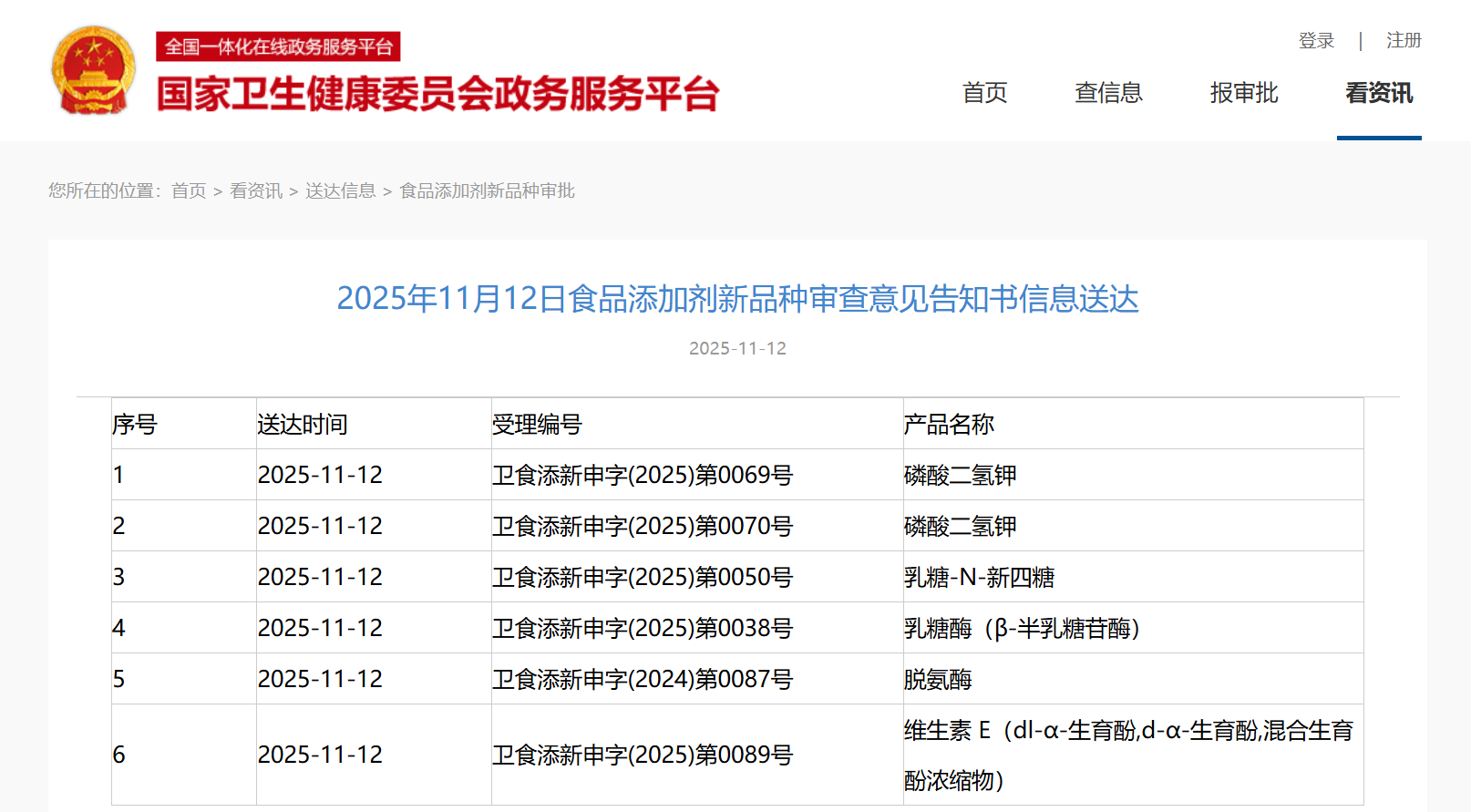Click the 产品名称 column header
The width and height of the screenshot is (1471, 812).
click(x=949, y=425)
